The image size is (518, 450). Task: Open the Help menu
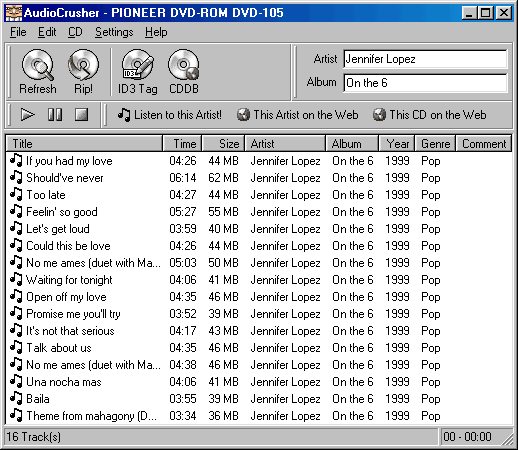click(156, 32)
